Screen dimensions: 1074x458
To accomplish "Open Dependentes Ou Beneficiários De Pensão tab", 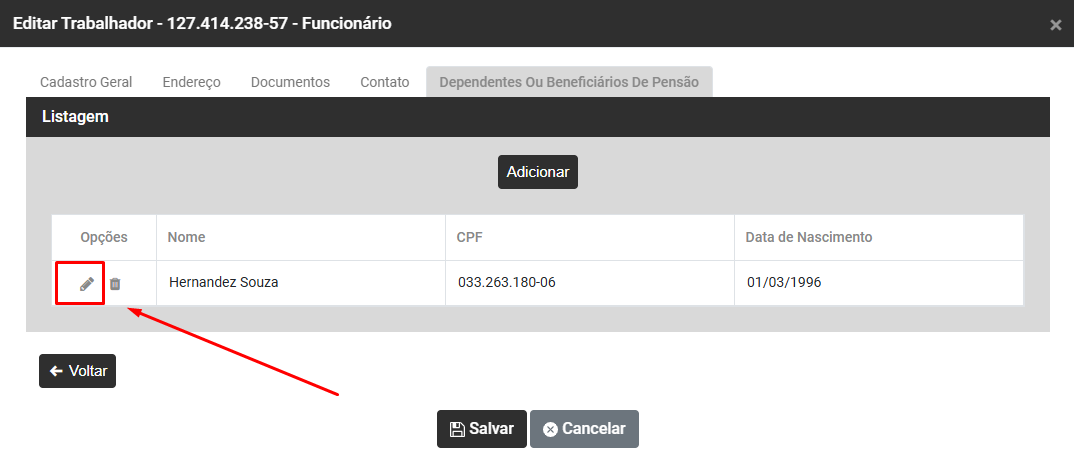I will [569, 82].
